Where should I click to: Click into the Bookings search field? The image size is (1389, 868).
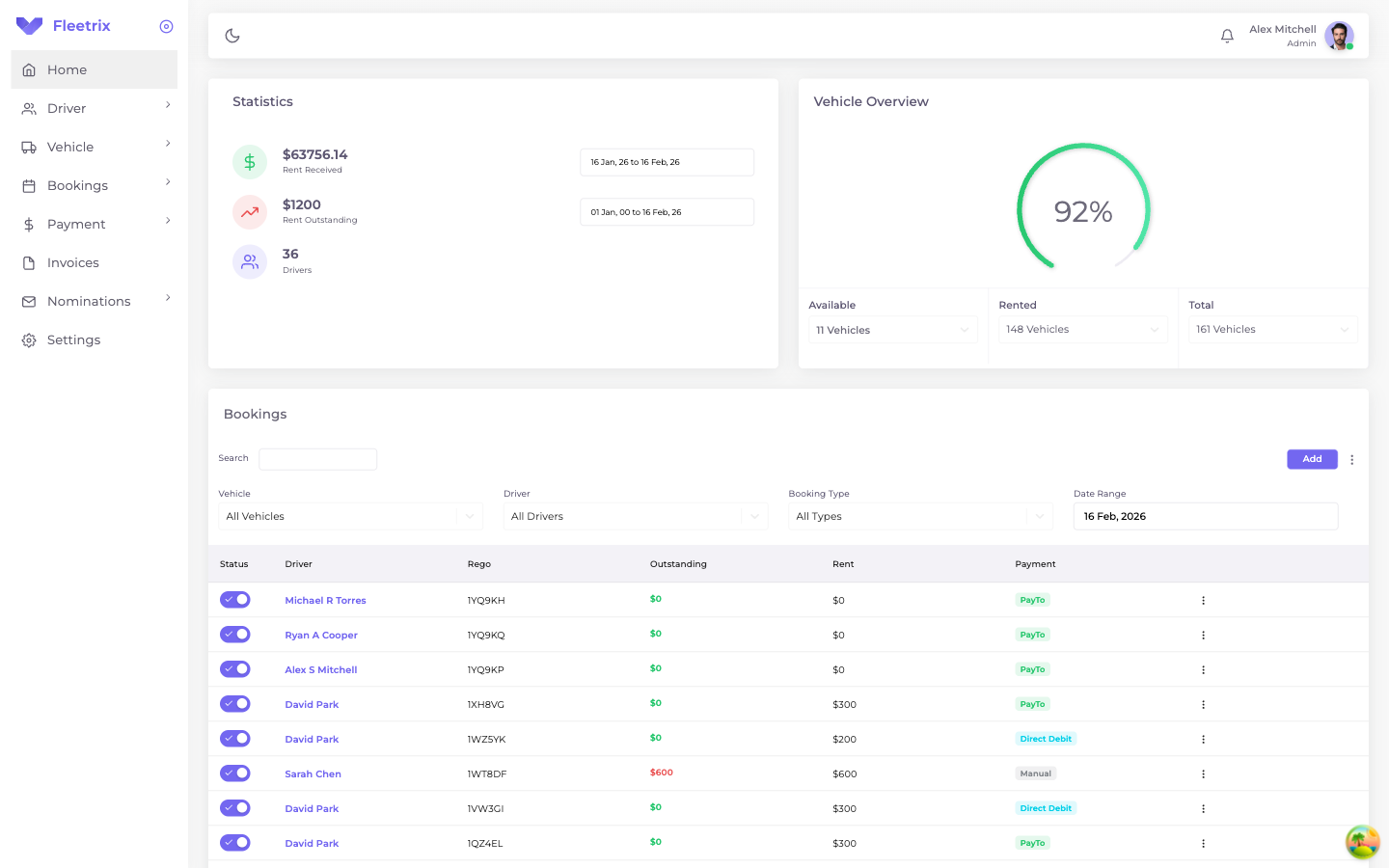(x=317, y=459)
